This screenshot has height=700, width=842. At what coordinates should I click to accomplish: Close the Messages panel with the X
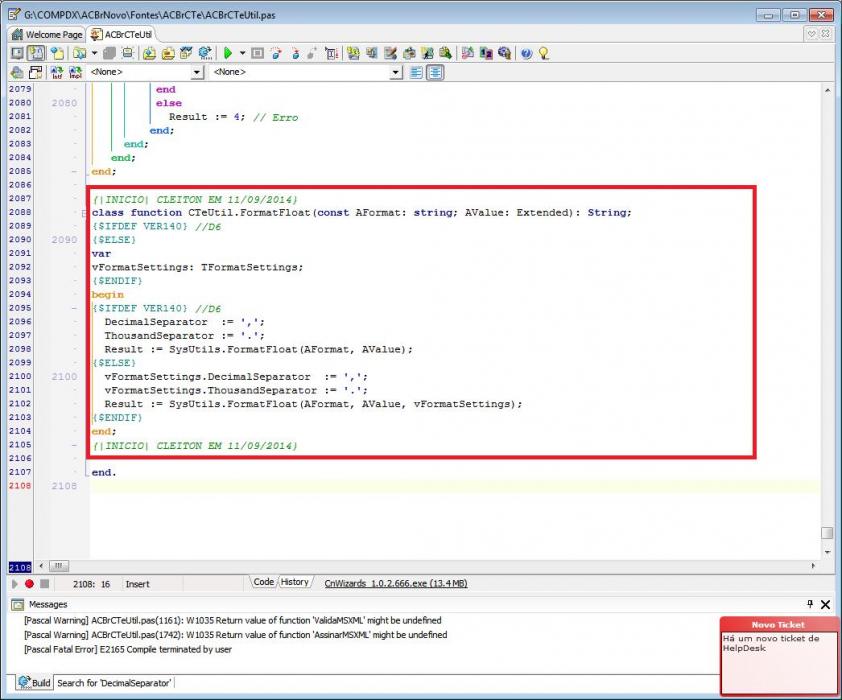(x=826, y=604)
